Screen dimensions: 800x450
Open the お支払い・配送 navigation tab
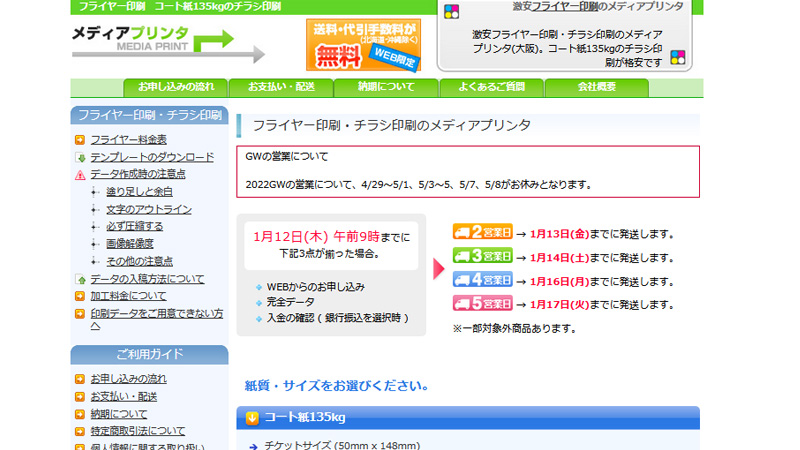coord(281,87)
